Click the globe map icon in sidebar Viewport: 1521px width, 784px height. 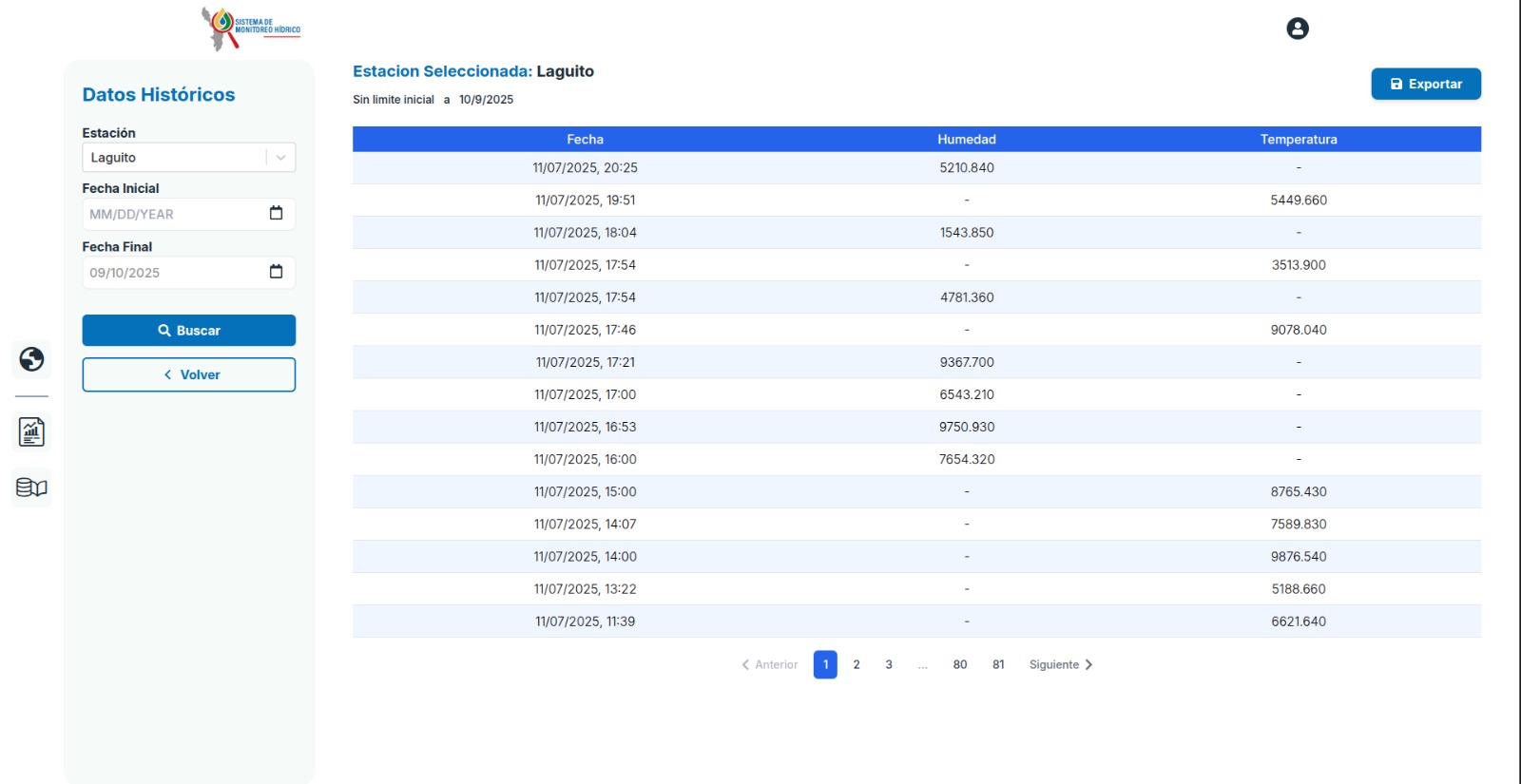coord(31,359)
